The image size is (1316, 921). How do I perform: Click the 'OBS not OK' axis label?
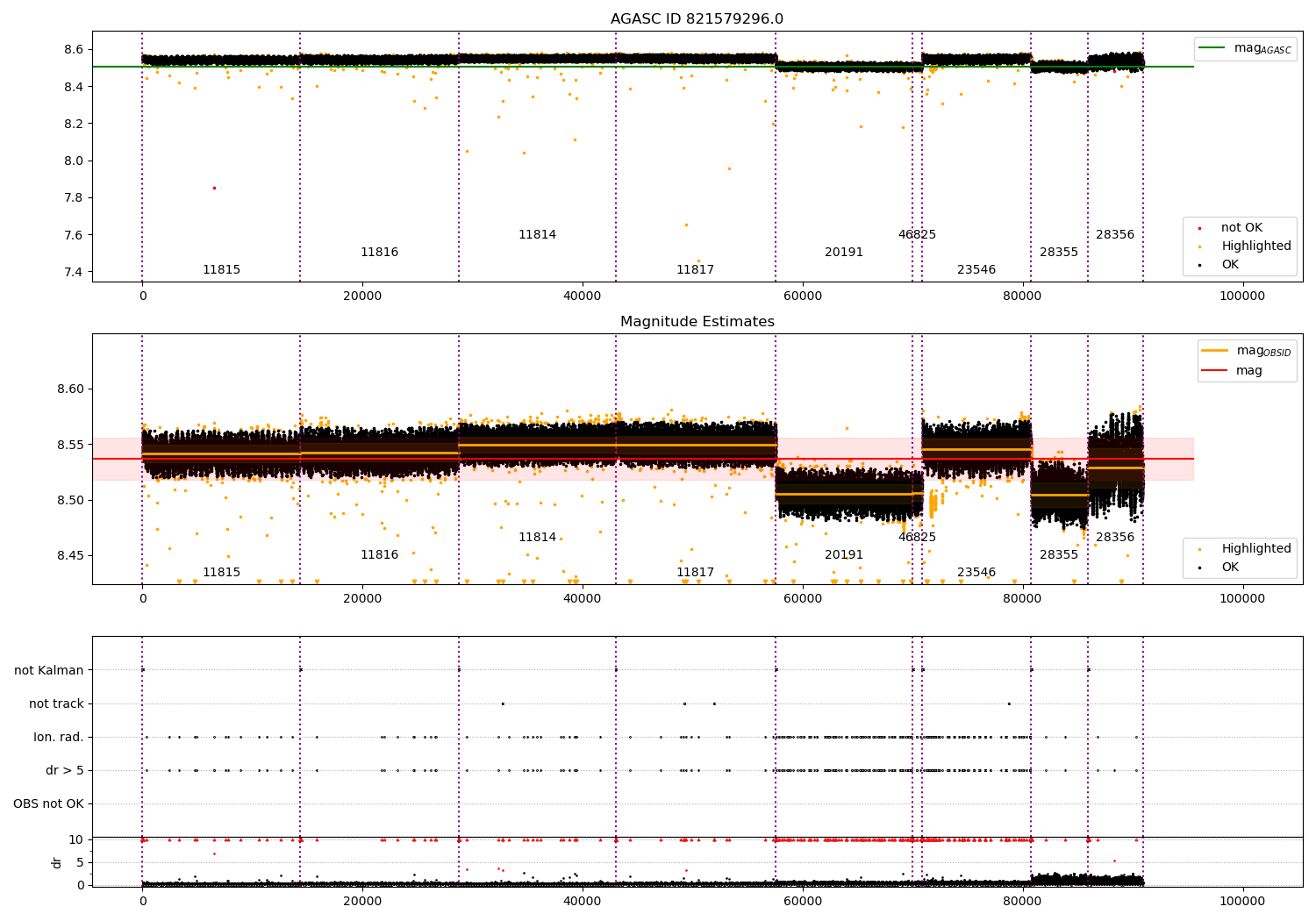click(48, 803)
